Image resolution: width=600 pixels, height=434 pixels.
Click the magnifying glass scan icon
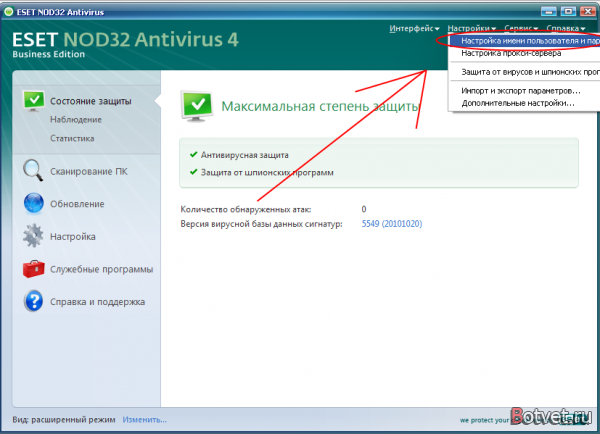[x=33, y=170]
